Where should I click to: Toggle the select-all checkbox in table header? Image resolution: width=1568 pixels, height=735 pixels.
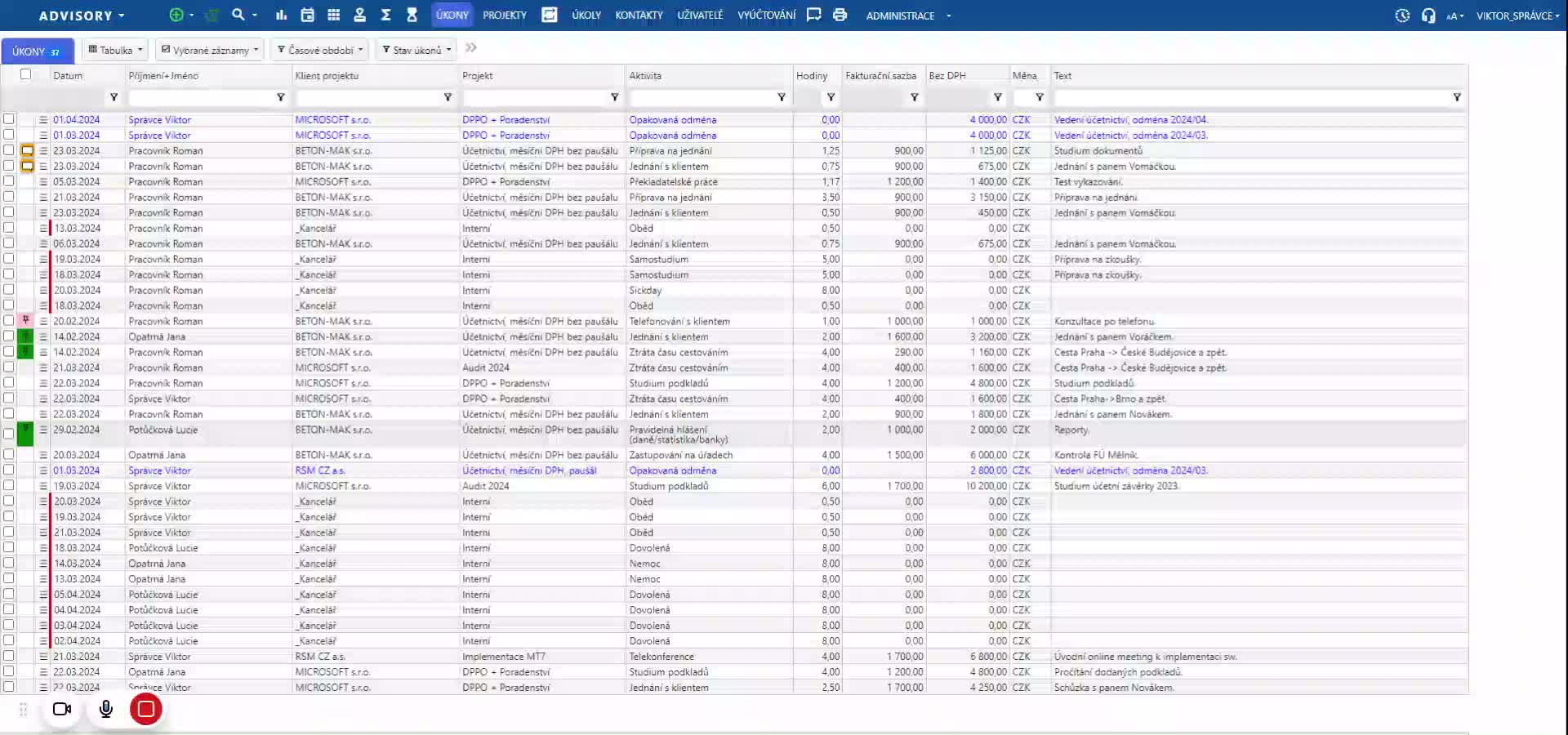(25, 74)
